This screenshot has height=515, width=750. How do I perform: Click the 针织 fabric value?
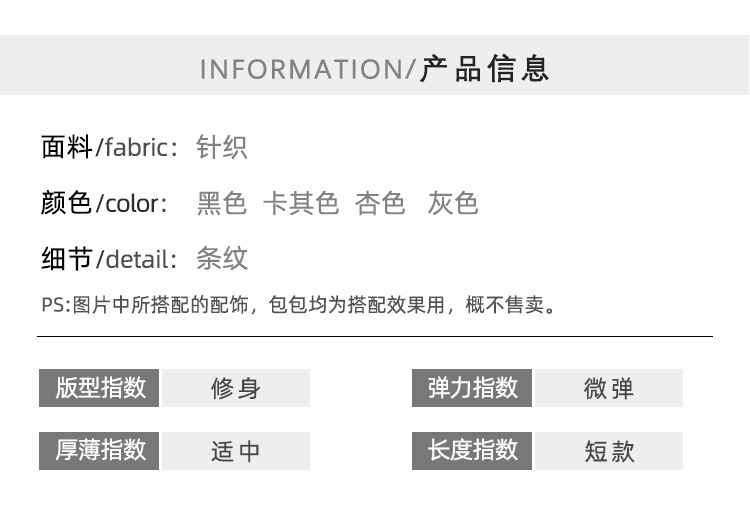tap(221, 147)
